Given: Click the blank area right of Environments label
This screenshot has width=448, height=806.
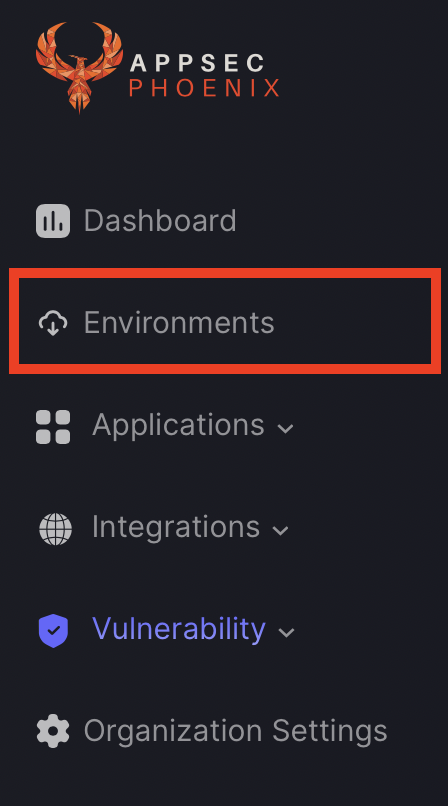Looking at the screenshot, I should (x=352, y=321).
